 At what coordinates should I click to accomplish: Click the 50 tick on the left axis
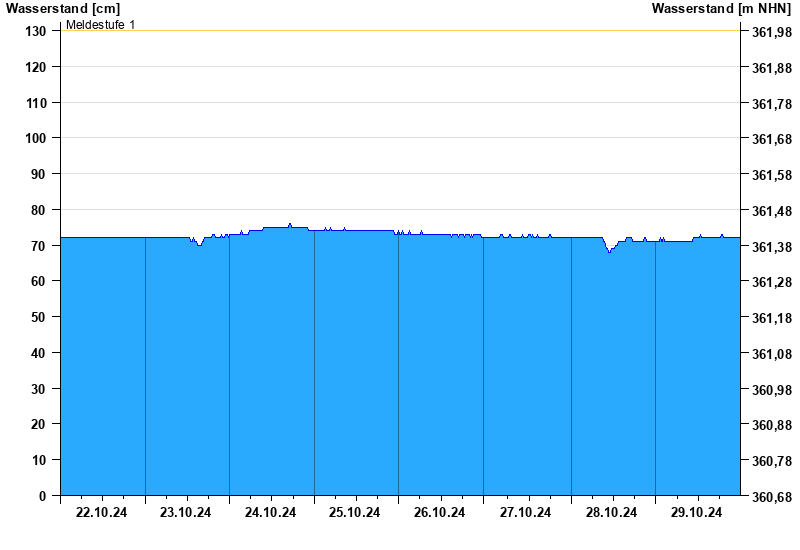click(39, 317)
